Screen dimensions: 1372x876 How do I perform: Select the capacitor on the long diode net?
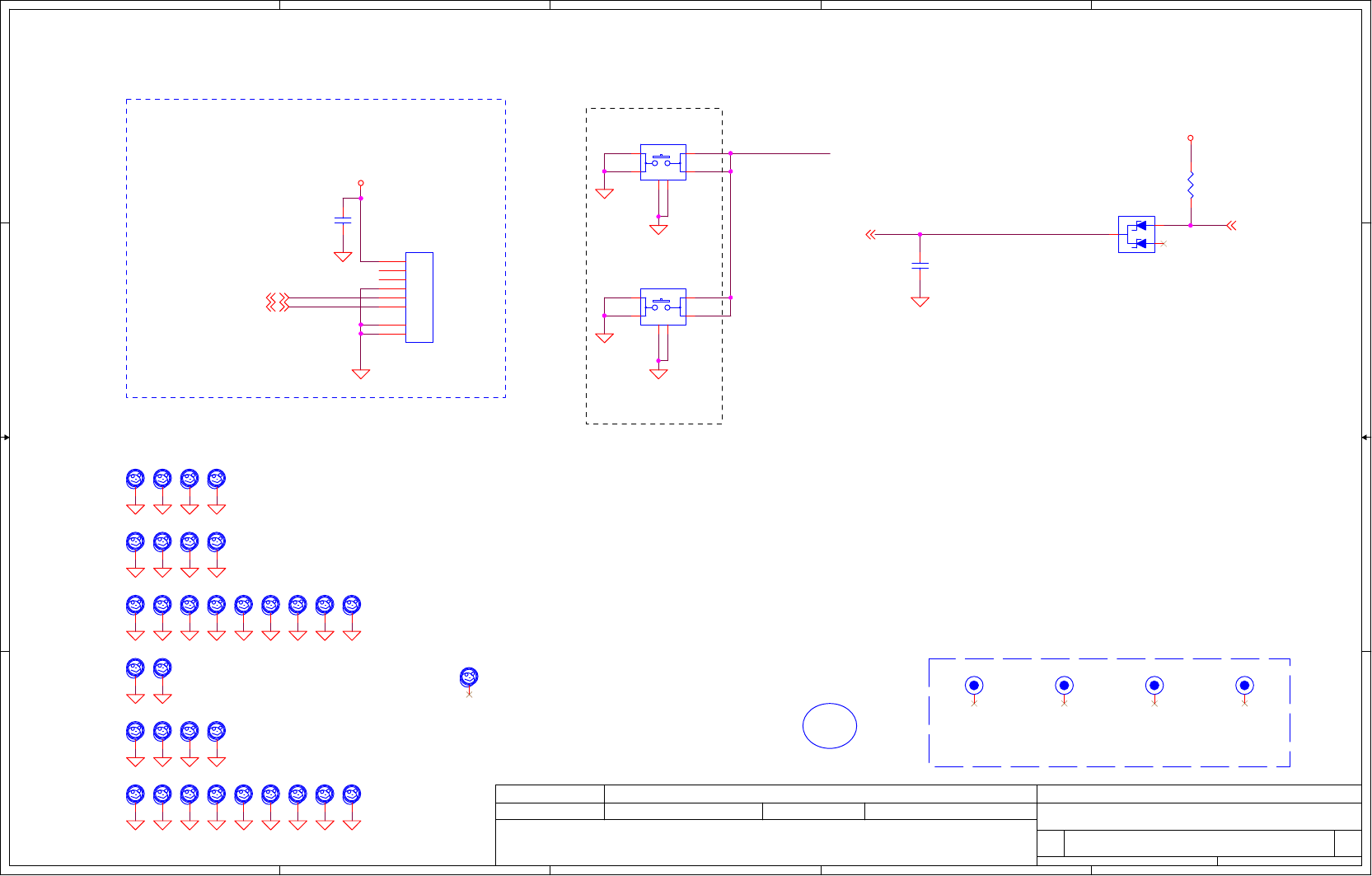[x=920, y=265]
